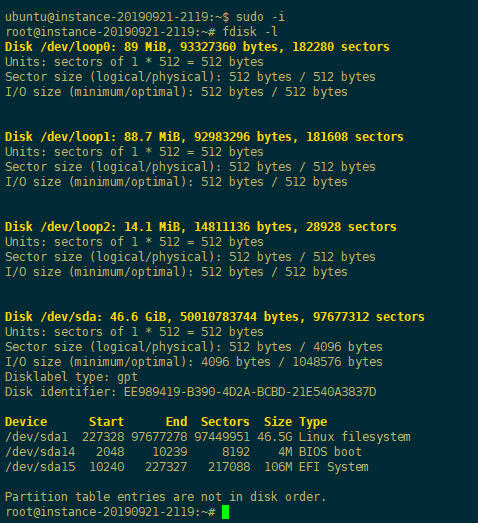Click the 'End' column header
The height and width of the screenshot is (523, 478).
pos(176,422)
